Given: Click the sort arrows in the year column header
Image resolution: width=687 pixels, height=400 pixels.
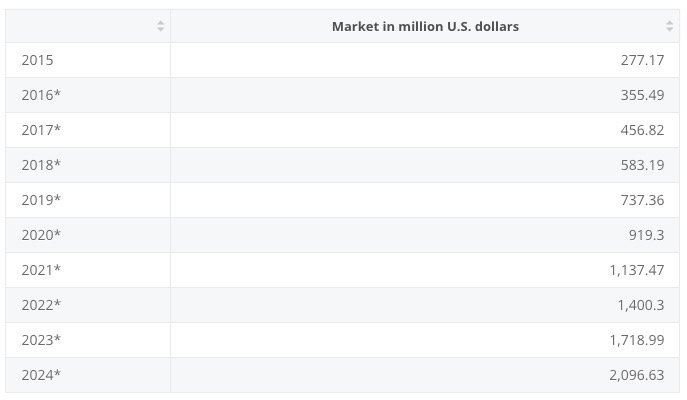Looking at the screenshot, I should coord(160,26).
